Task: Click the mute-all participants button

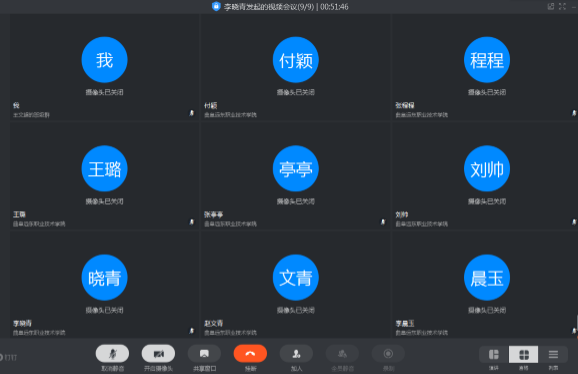Action: pyautogui.click(x=342, y=354)
